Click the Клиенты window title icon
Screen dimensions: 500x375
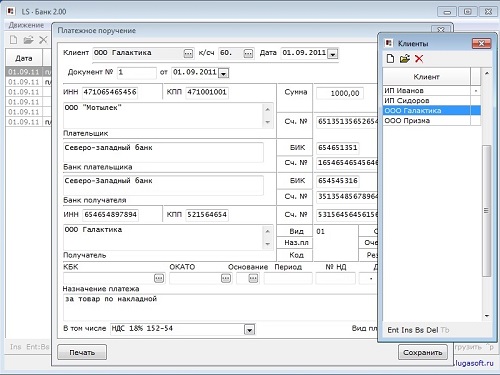pyautogui.click(x=389, y=43)
